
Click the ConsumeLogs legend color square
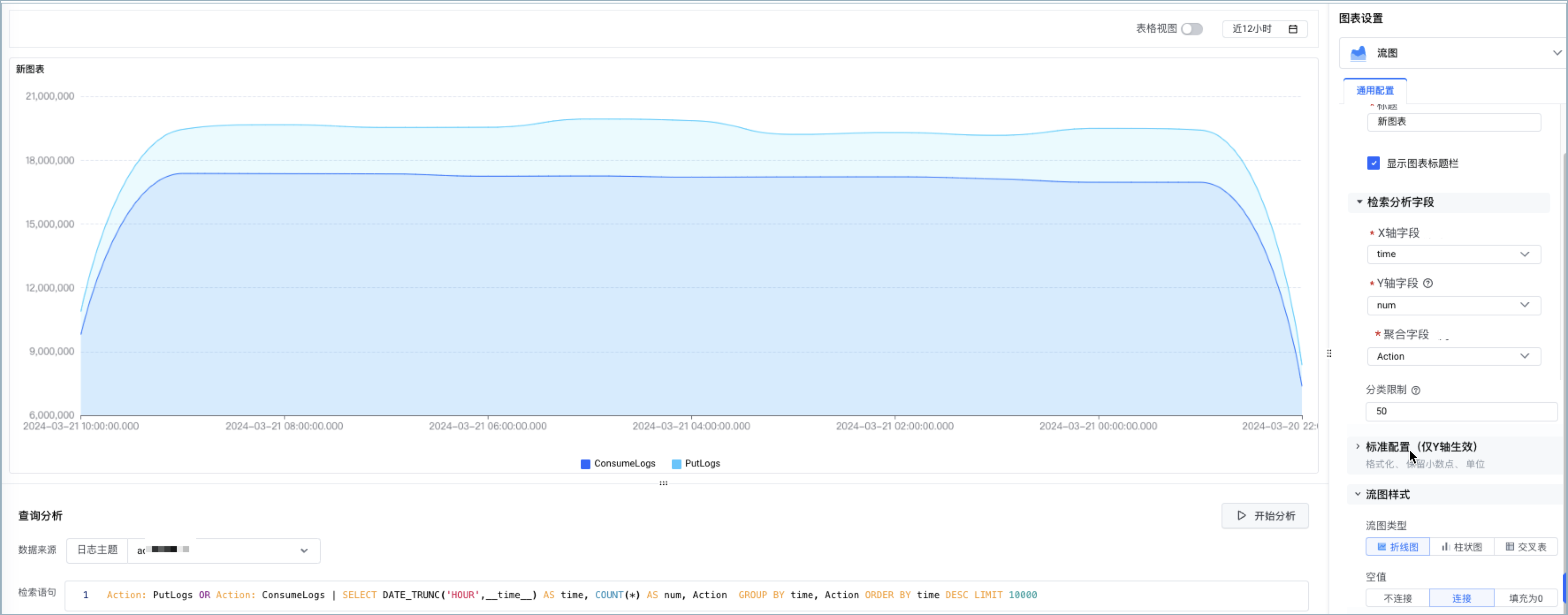pyautogui.click(x=586, y=464)
